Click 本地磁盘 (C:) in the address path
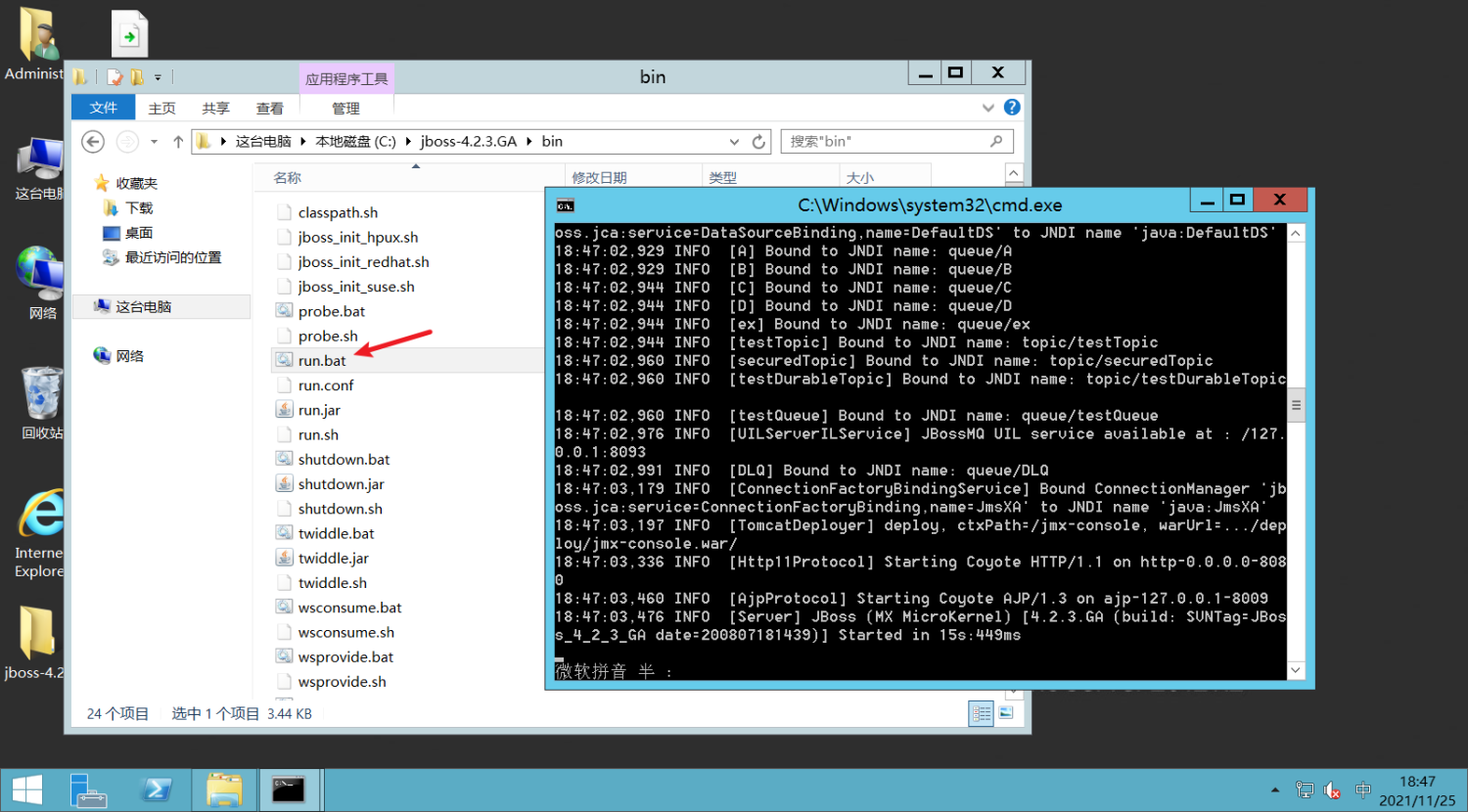The width and height of the screenshot is (1468, 812). [355, 142]
